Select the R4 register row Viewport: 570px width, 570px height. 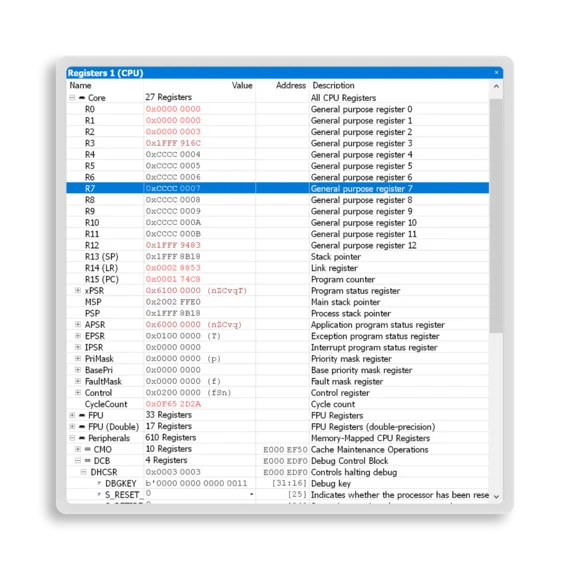[x=278, y=154]
